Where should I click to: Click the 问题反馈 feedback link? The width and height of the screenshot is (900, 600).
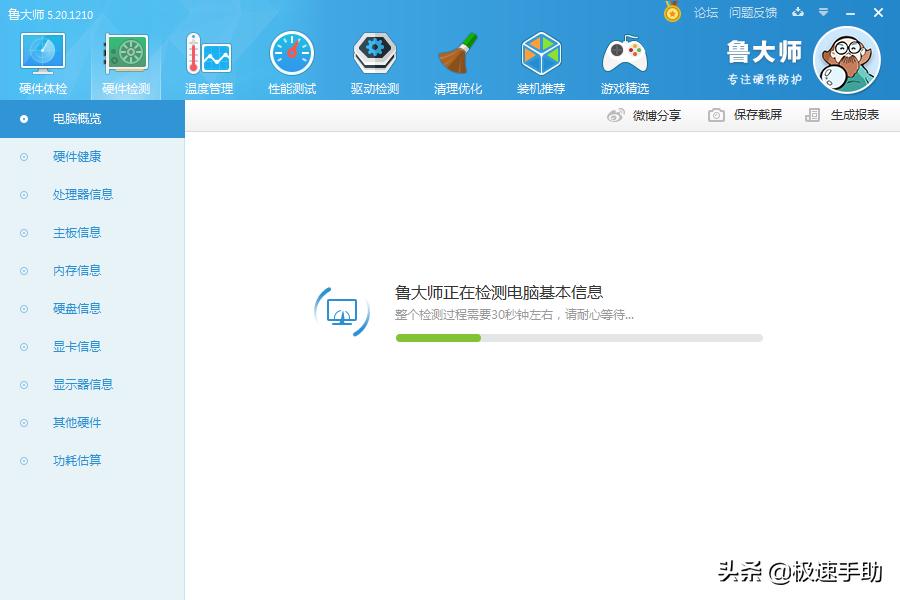[753, 13]
